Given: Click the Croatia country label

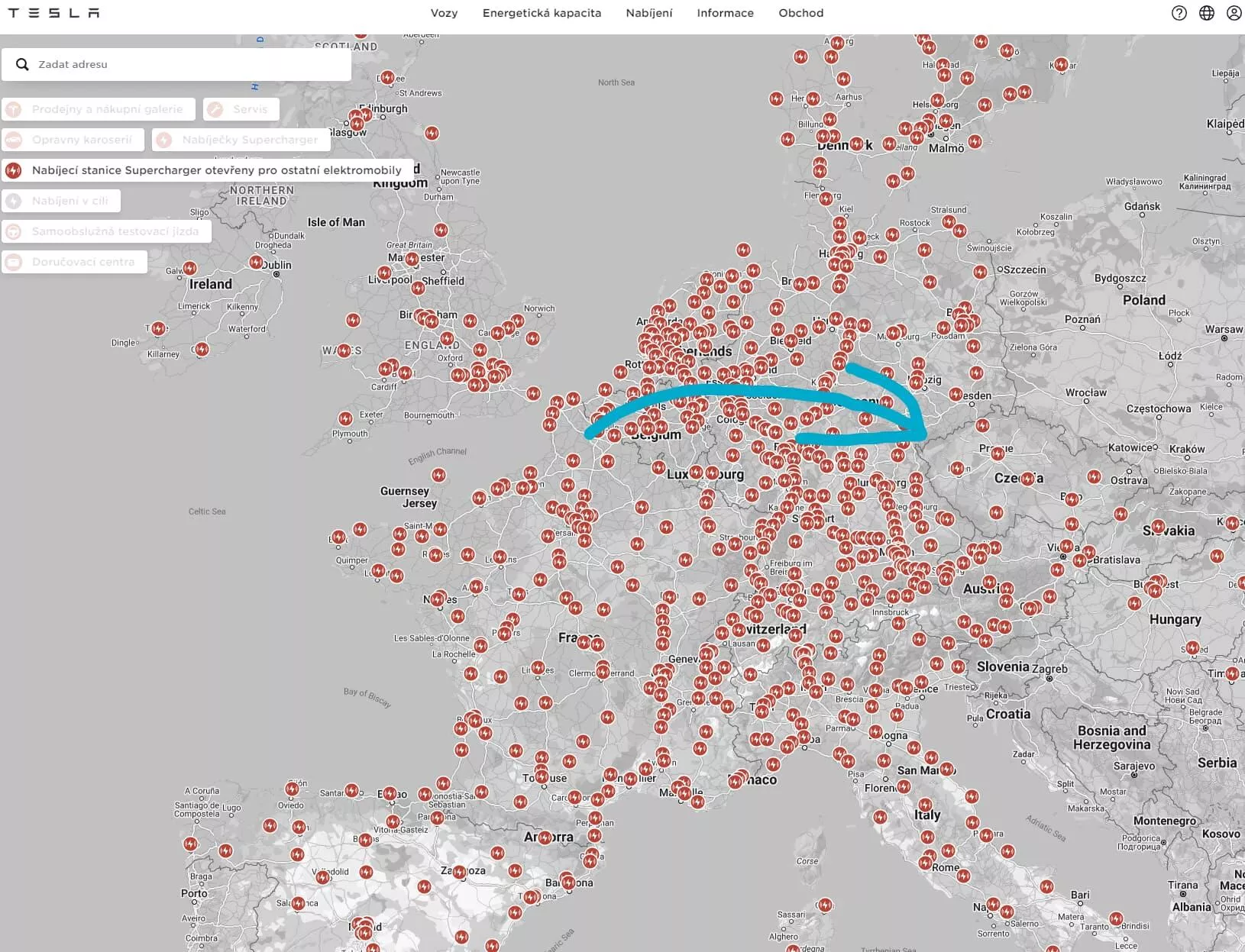Looking at the screenshot, I should [1008, 714].
